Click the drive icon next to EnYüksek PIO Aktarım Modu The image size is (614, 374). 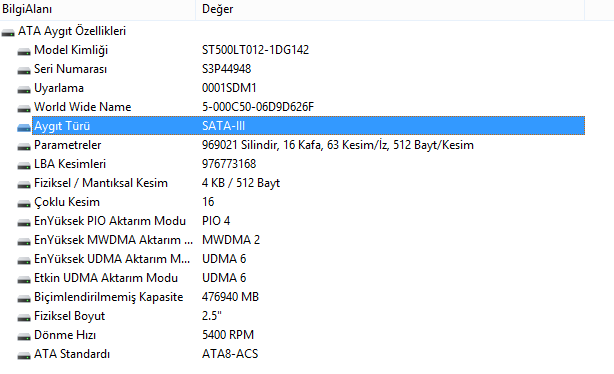[x=24, y=222]
